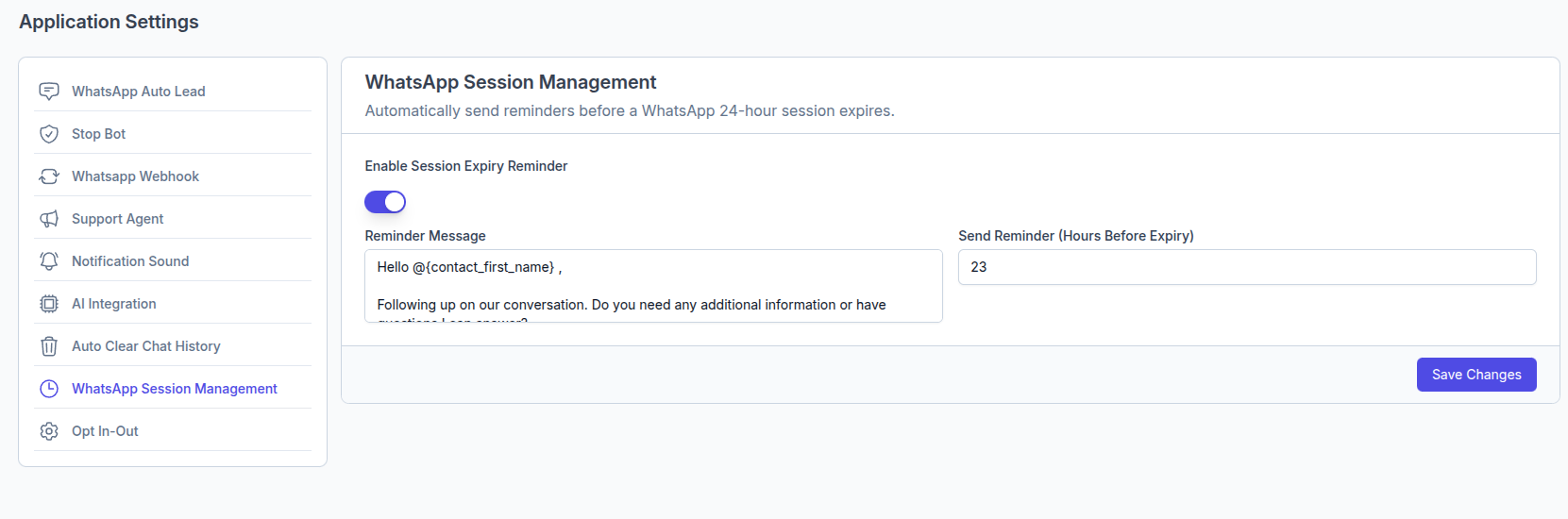The image size is (1568, 519).
Task: Click the Notification Sound bell icon
Action: click(x=49, y=261)
